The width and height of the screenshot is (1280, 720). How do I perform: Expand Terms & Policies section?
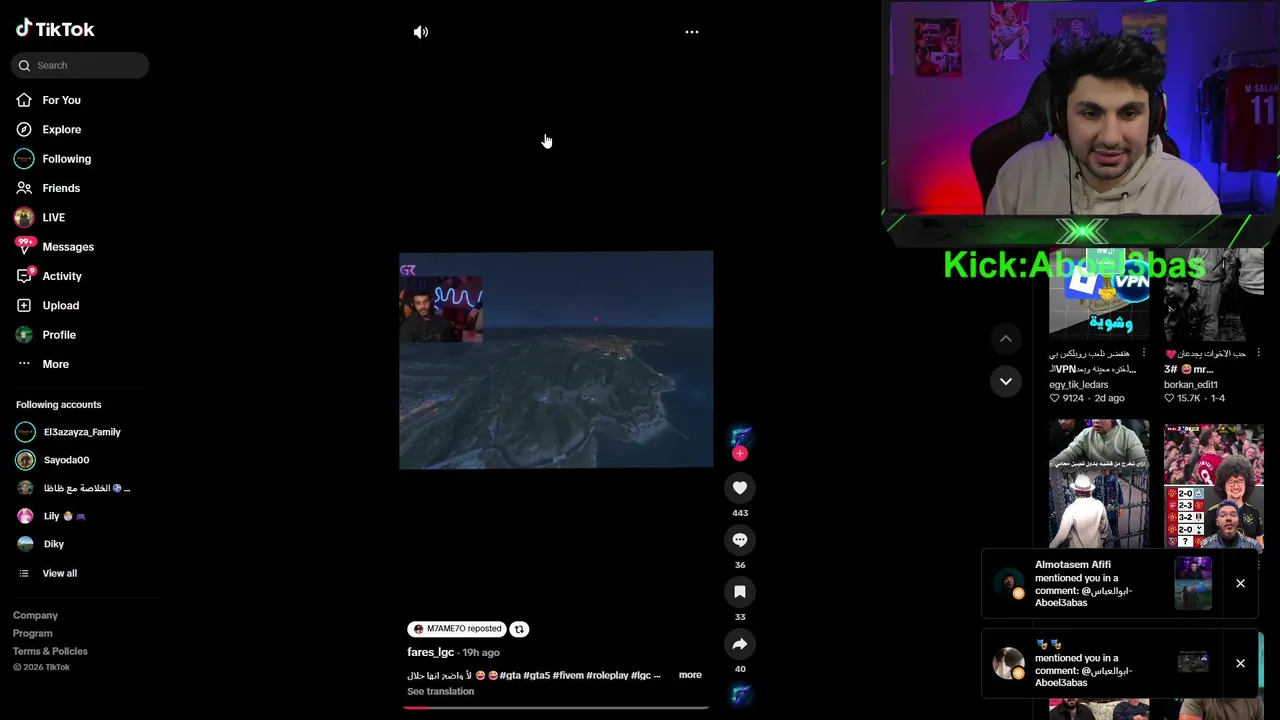50,651
